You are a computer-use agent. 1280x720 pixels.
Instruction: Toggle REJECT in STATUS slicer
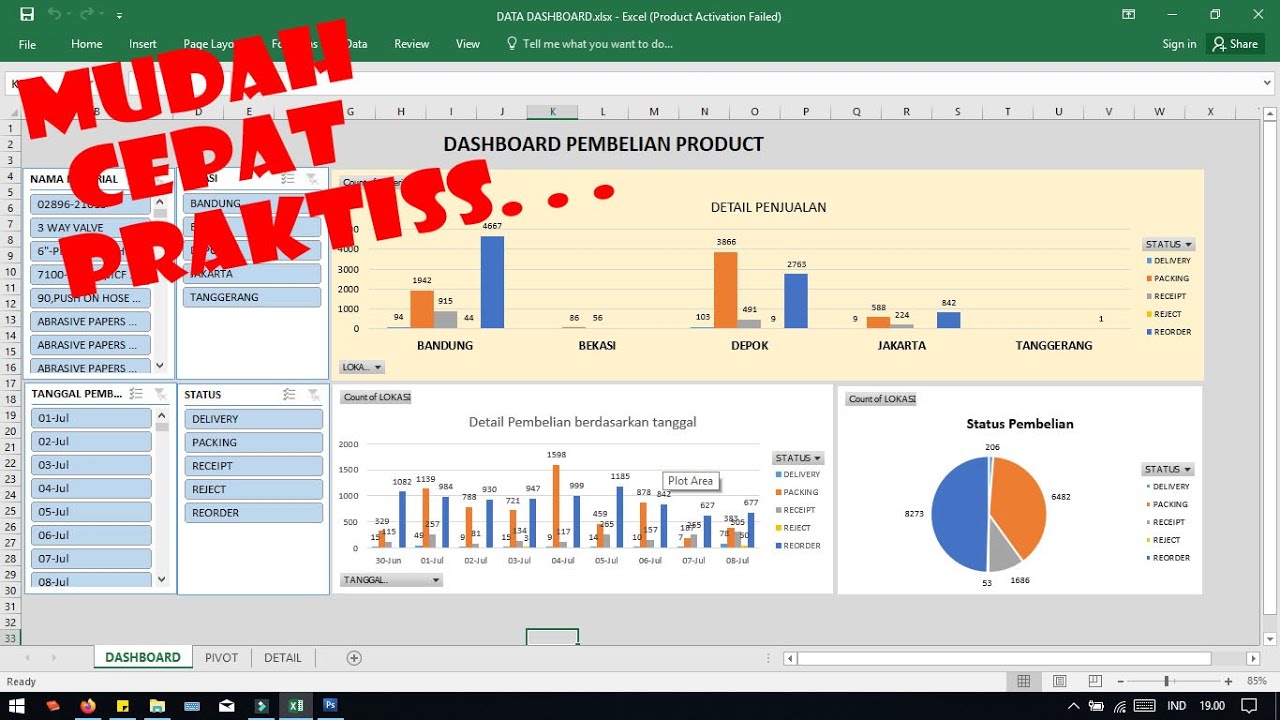point(253,489)
